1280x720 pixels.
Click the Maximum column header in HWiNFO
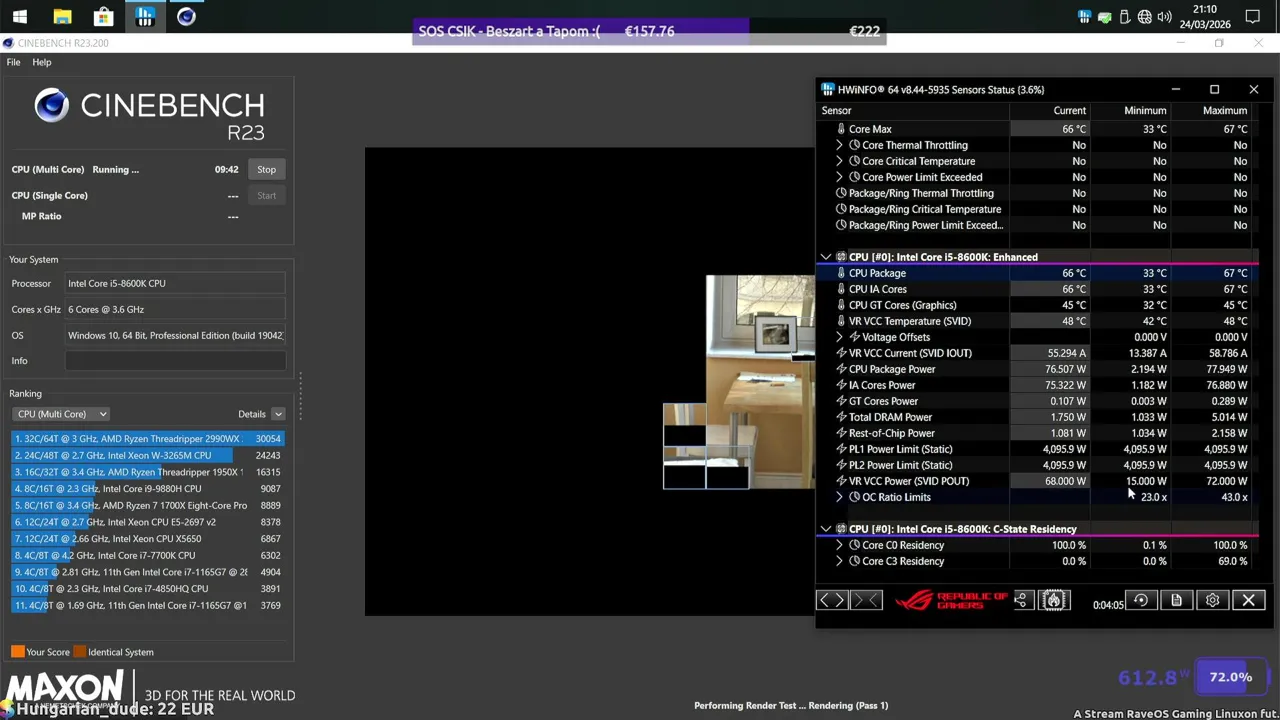coord(1224,111)
